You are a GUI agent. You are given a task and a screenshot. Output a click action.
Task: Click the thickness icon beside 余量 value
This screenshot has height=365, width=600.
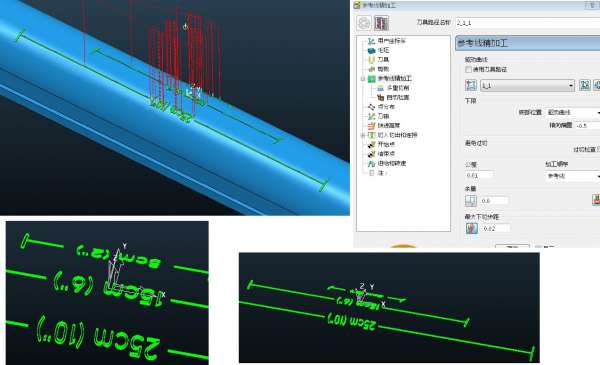[471, 200]
